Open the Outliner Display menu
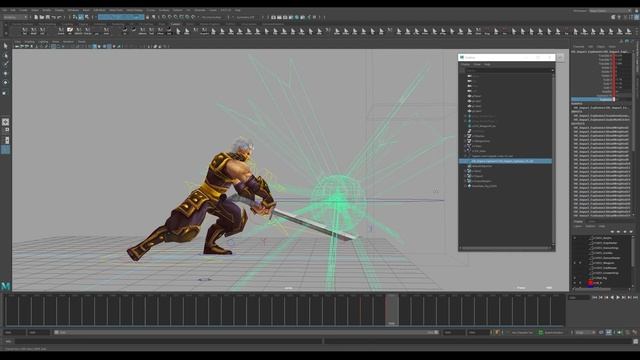This screenshot has height=360, width=640. pos(465,64)
